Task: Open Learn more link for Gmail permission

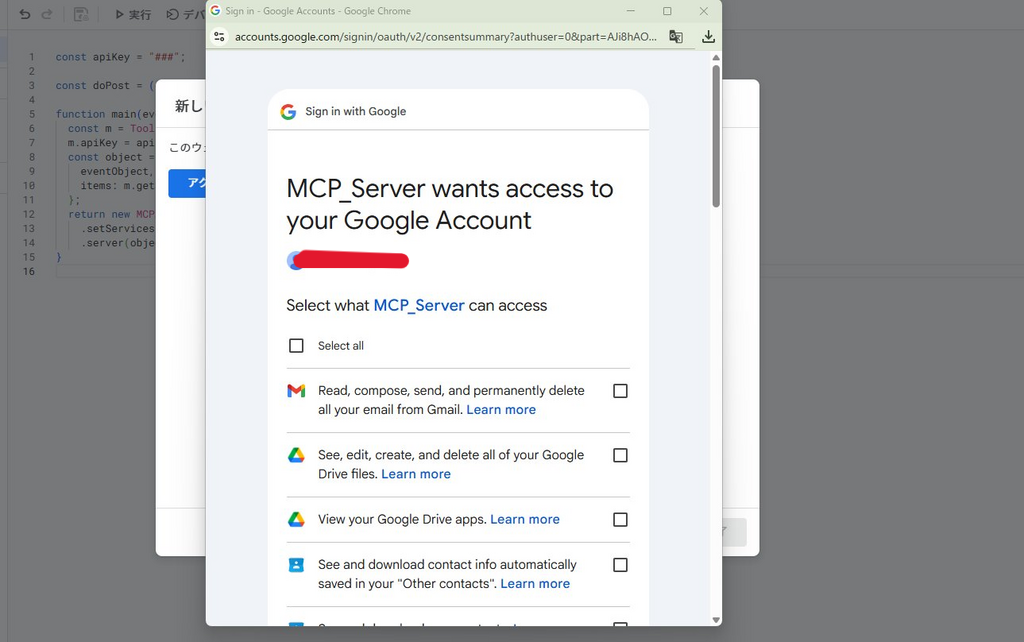Action: pos(501,410)
